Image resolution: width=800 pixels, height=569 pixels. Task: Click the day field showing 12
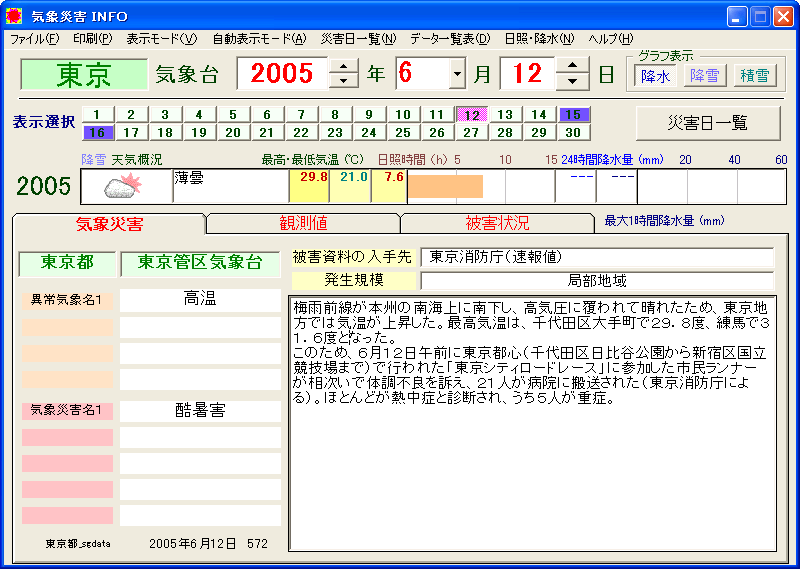pyautogui.click(x=528, y=73)
